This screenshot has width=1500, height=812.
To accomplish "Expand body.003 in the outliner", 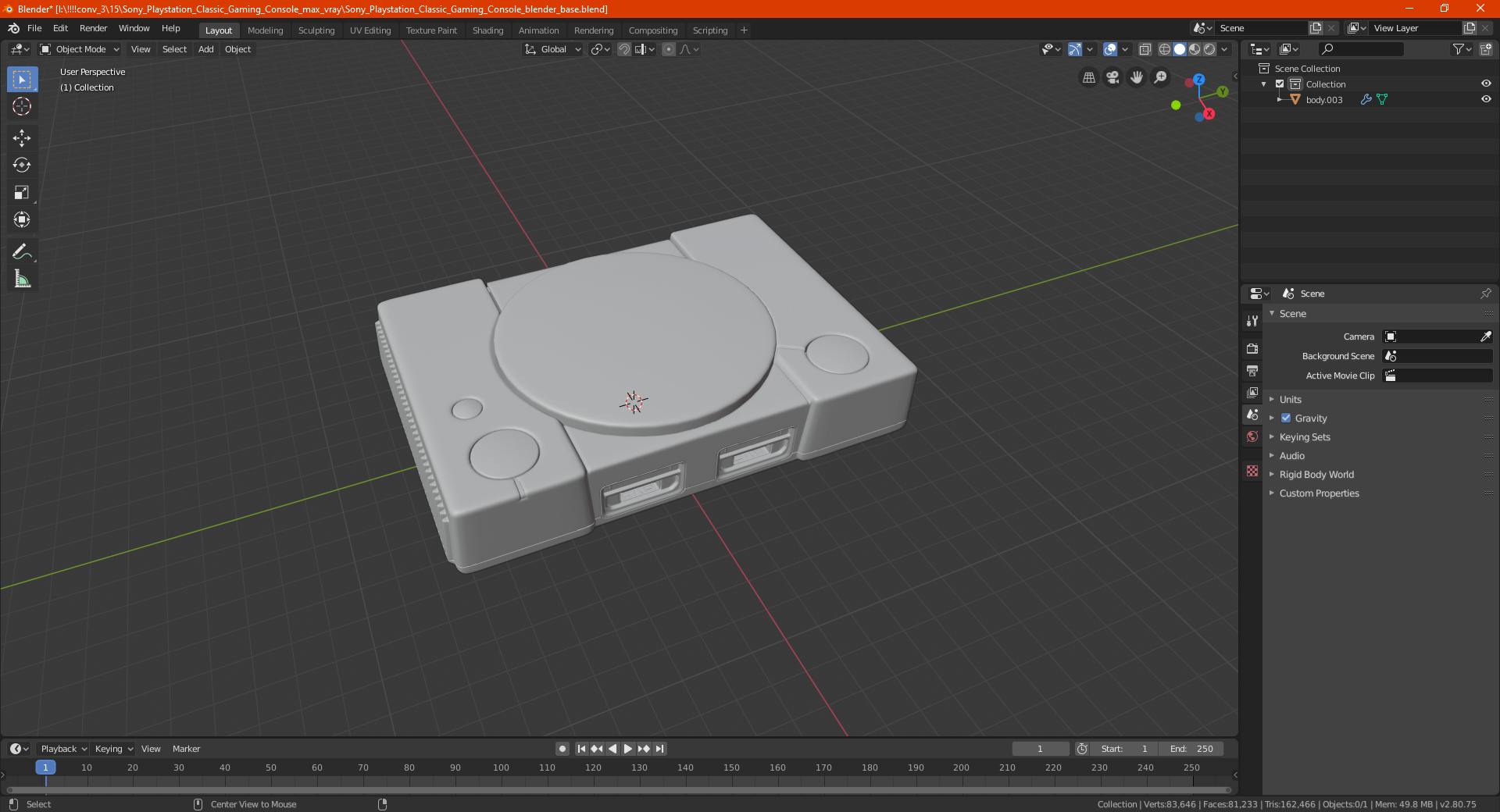I will click(x=1280, y=100).
